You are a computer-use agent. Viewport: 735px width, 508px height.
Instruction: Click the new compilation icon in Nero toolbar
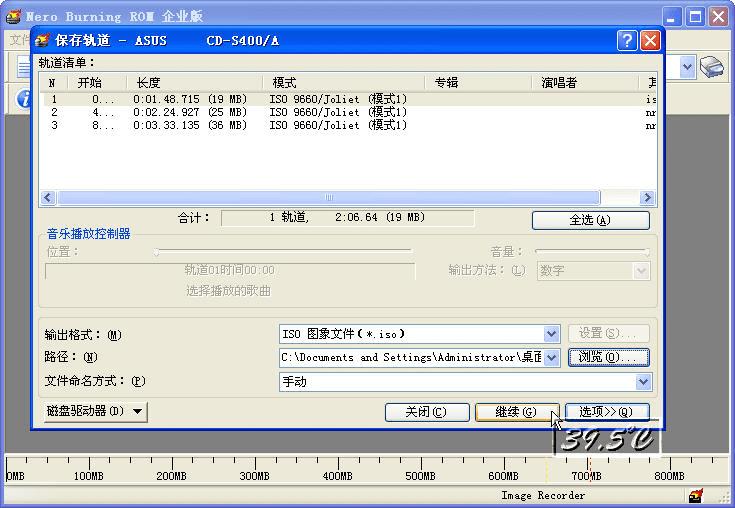point(23,67)
